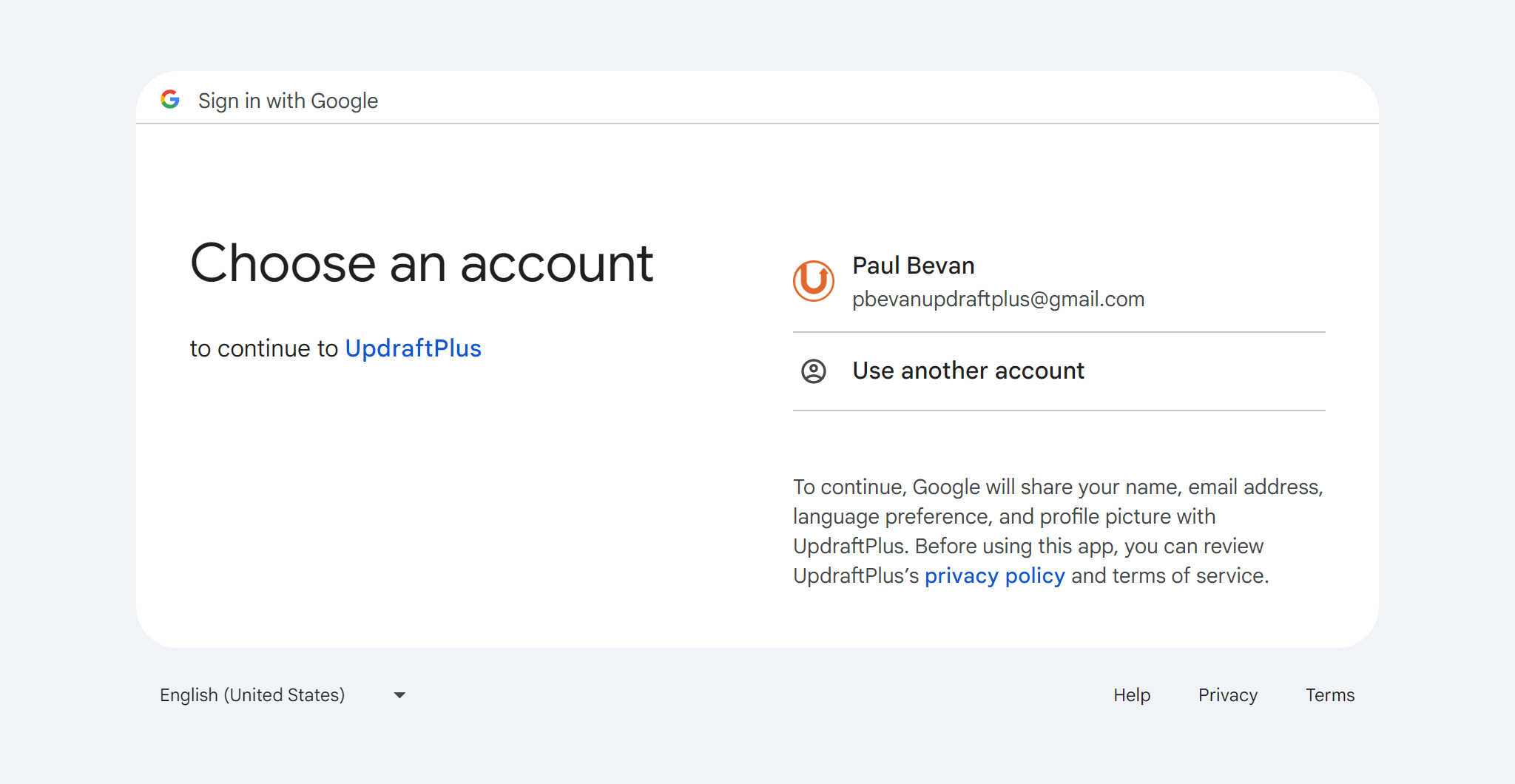Image resolution: width=1515 pixels, height=784 pixels.
Task: Click 'language preference, and profile picture' text line
Action: click(1004, 516)
